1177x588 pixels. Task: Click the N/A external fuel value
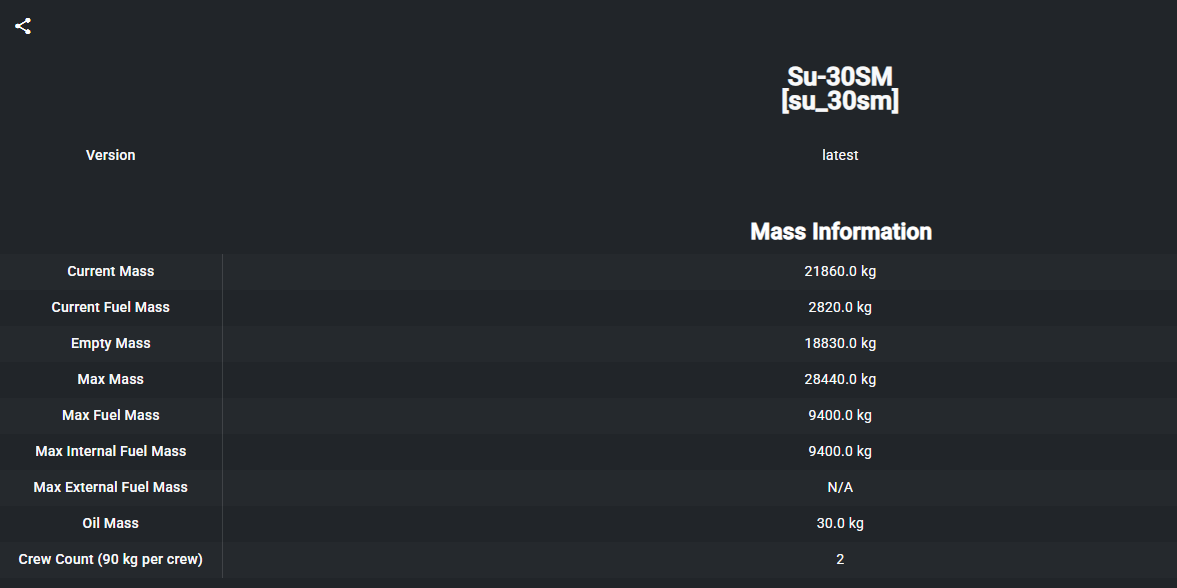(840, 487)
